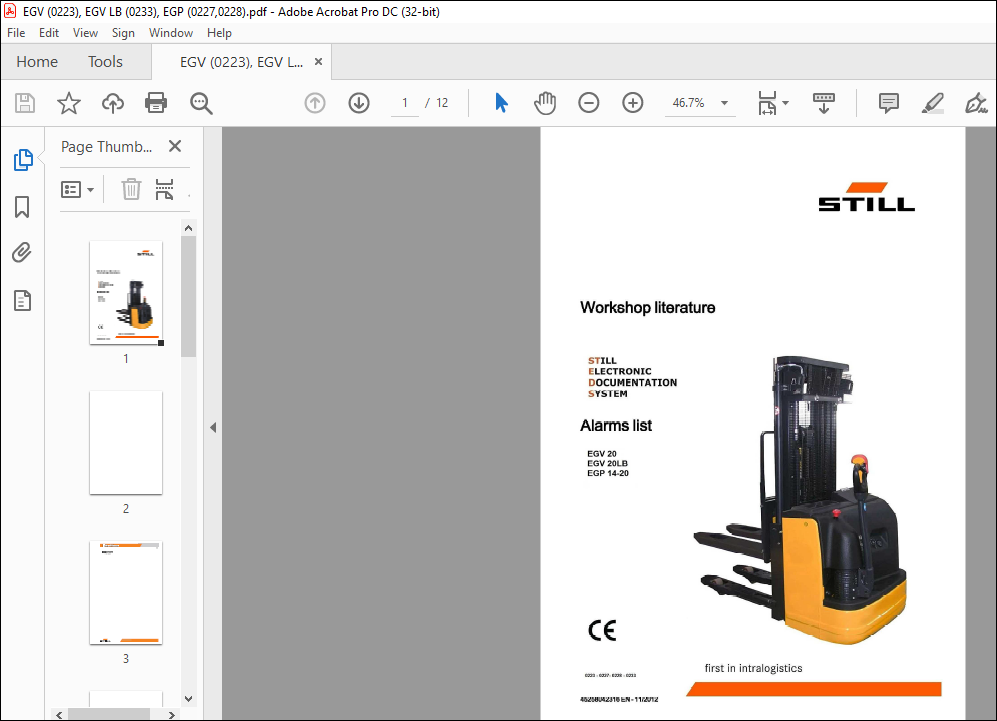Image resolution: width=997 pixels, height=721 pixels.
Task: Click the 'Page Thumb...' panel title
Action: (x=106, y=147)
